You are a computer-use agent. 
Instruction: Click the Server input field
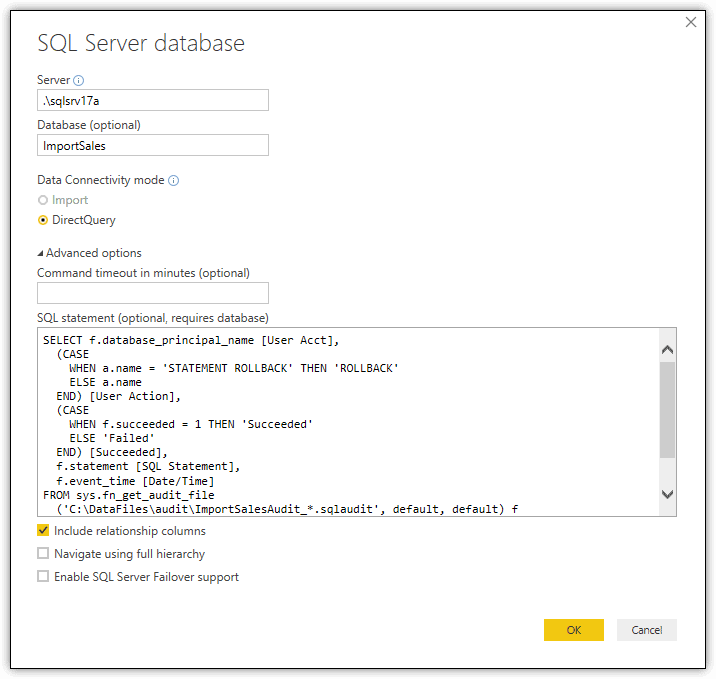tap(153, 100)
